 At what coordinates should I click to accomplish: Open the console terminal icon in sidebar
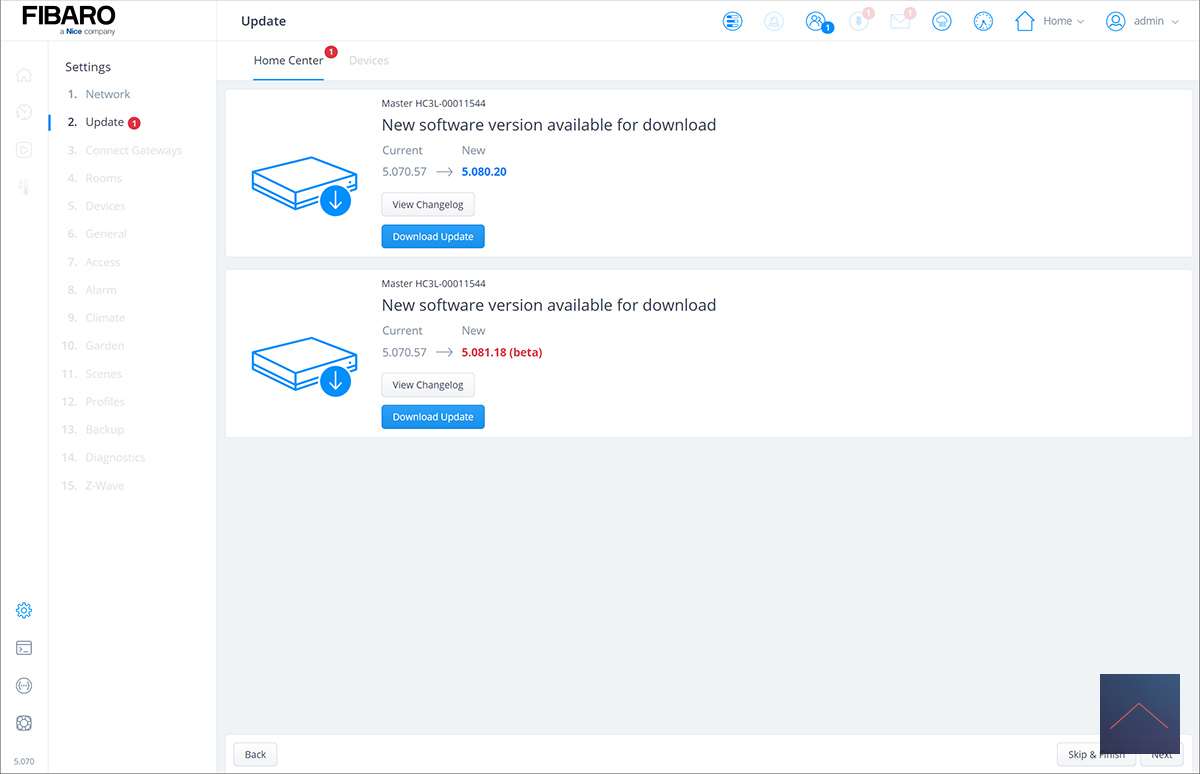point(24,648)
